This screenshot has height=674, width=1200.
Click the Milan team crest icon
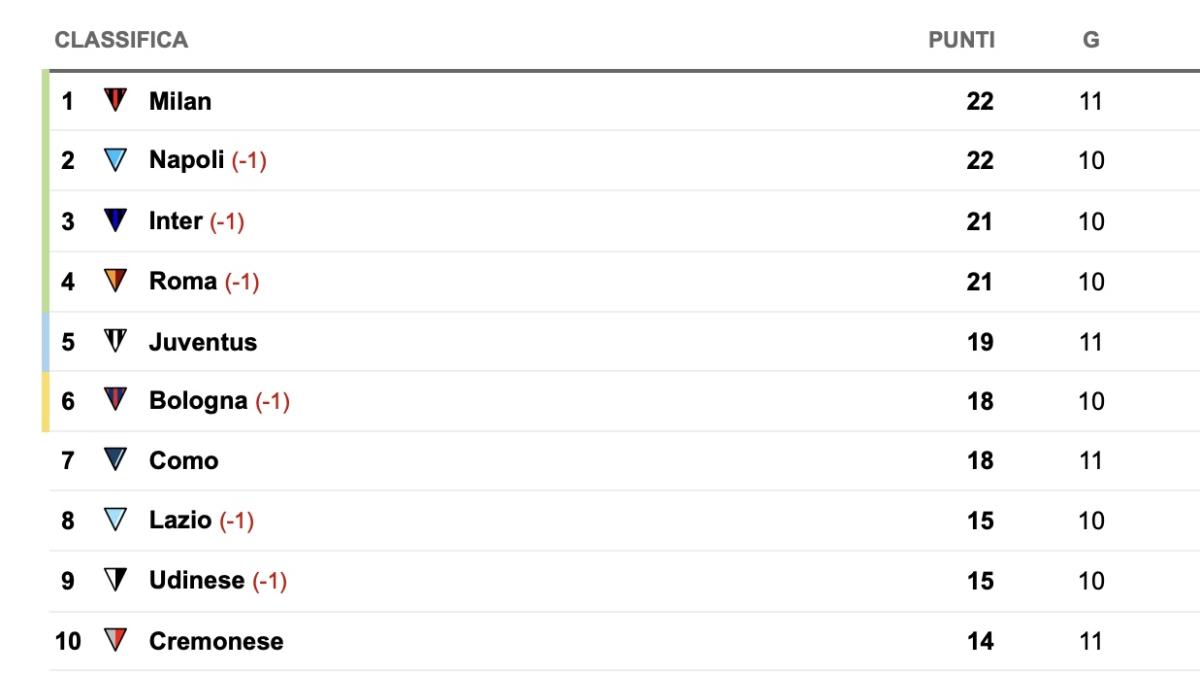pyautogui.click(x=116, y=100)
